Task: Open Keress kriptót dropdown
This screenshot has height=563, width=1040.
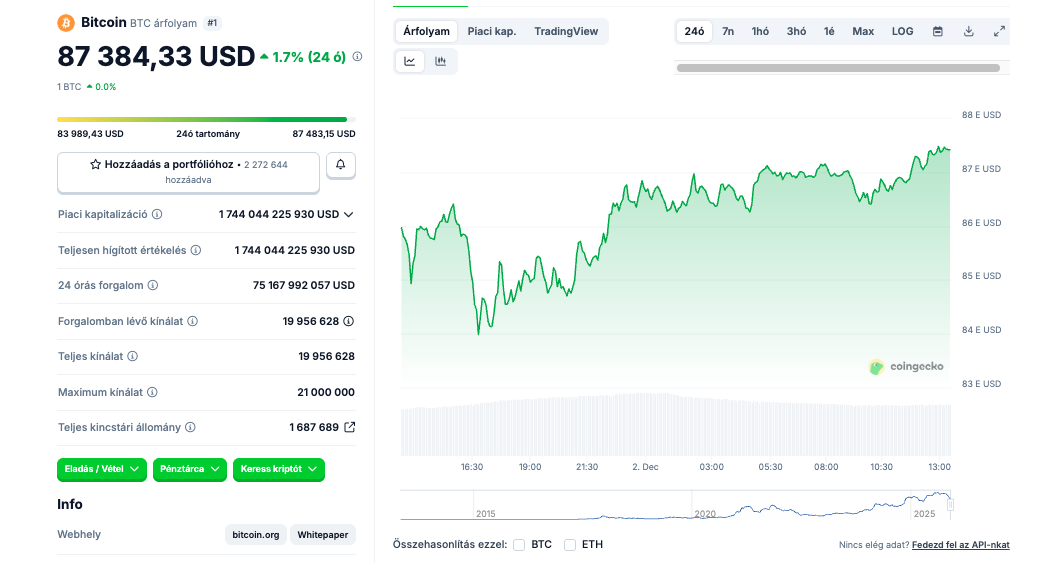Action: pos(279,469)
